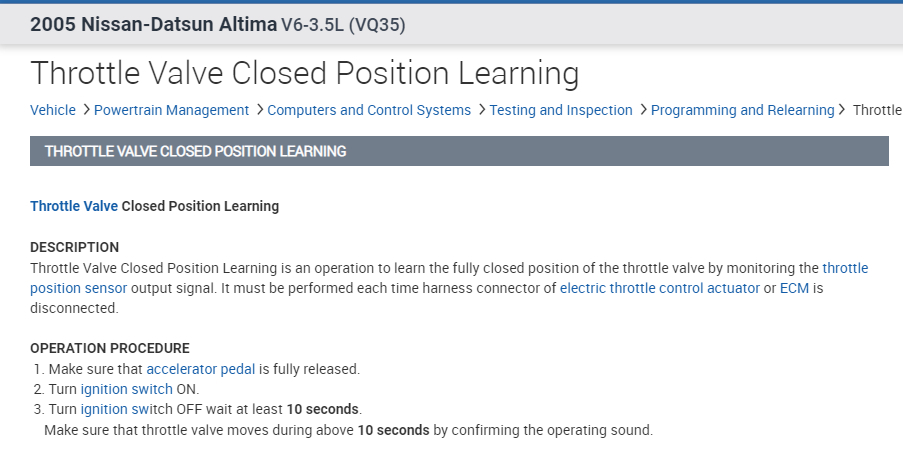This screenshot has width=903, height=474.
Task: Click the chevron after Programming and Relearning
Action: pos(843,110)
